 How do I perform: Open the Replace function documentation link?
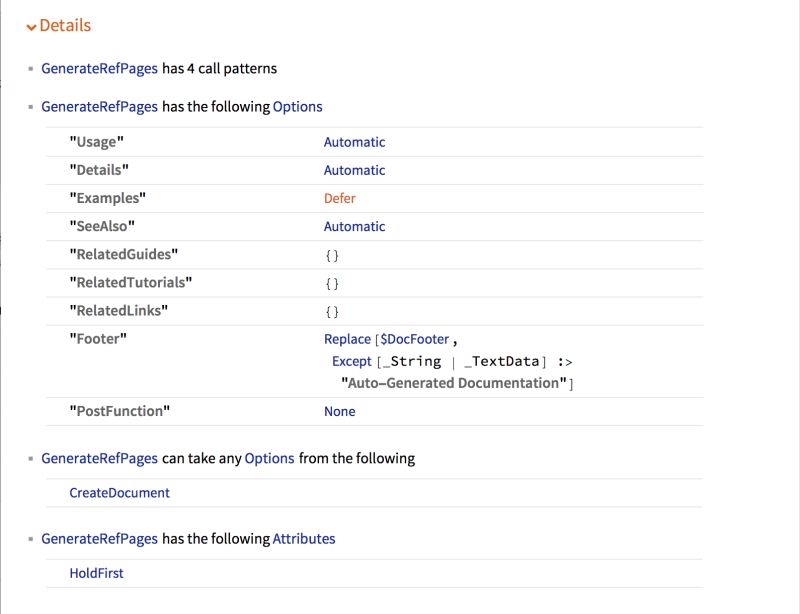pyautogui.click(x=347, y=339)
